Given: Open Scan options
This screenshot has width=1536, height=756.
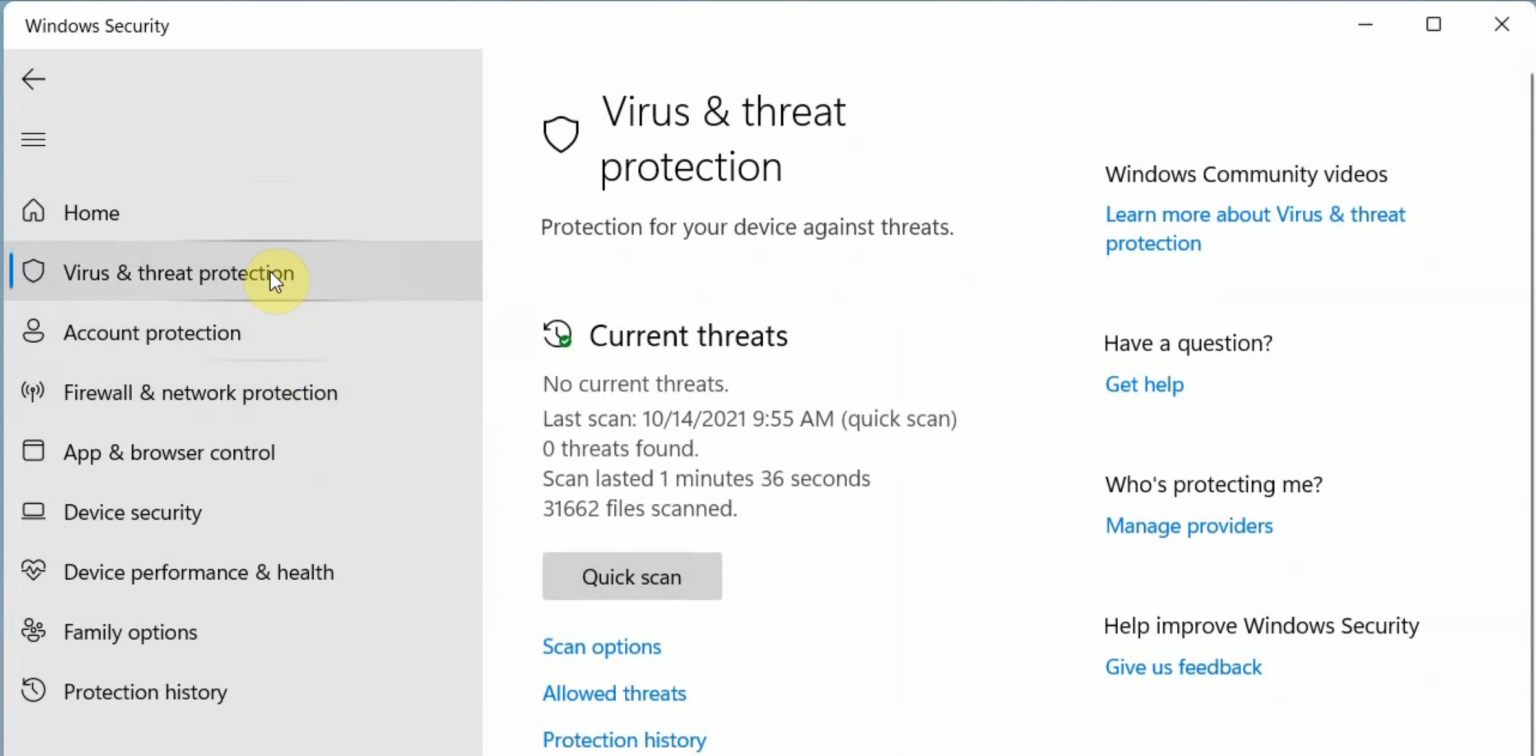Looking at the screenshot, I should (x=601, y=646).
